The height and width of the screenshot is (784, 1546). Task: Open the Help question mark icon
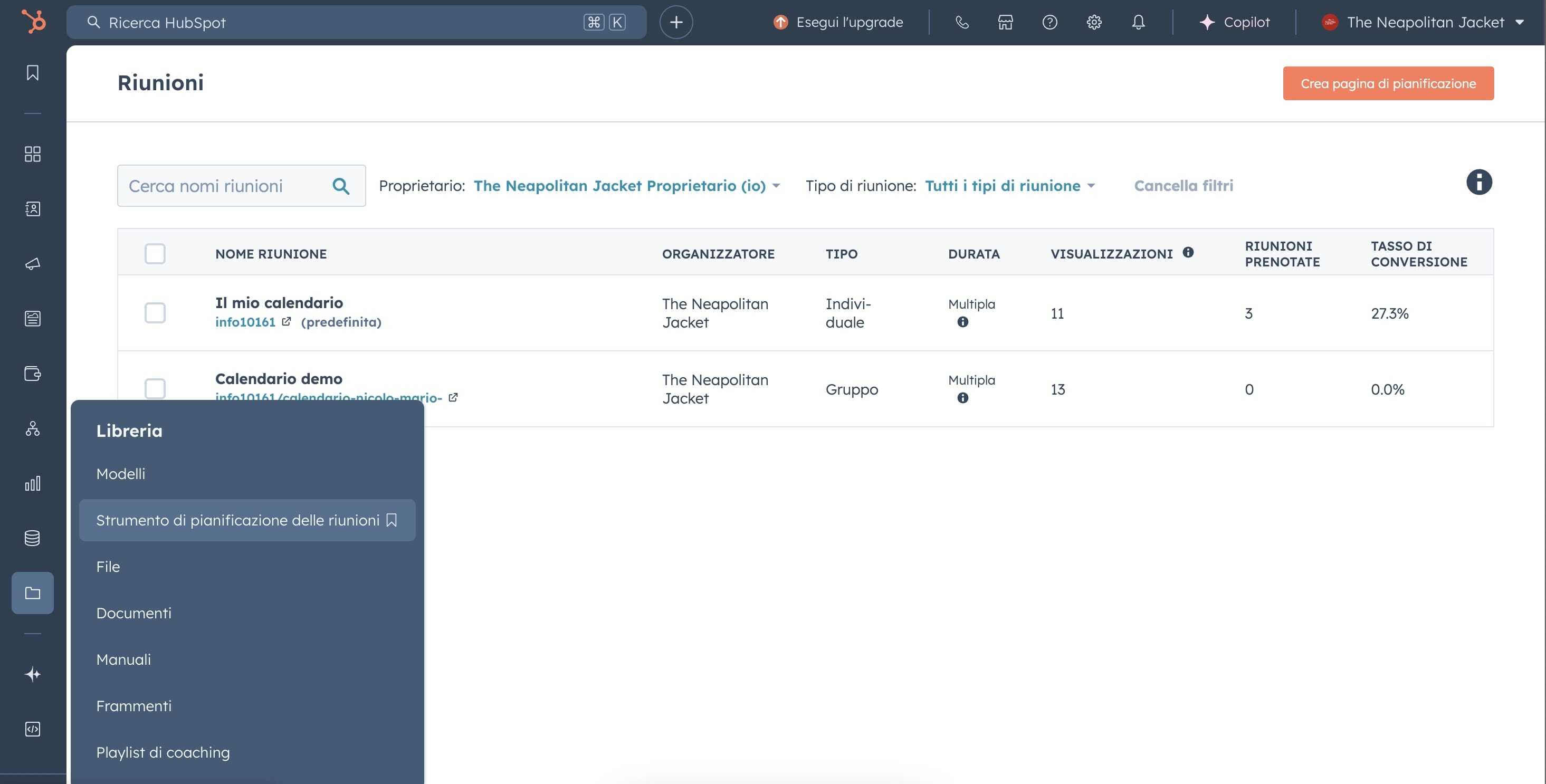1049,22
